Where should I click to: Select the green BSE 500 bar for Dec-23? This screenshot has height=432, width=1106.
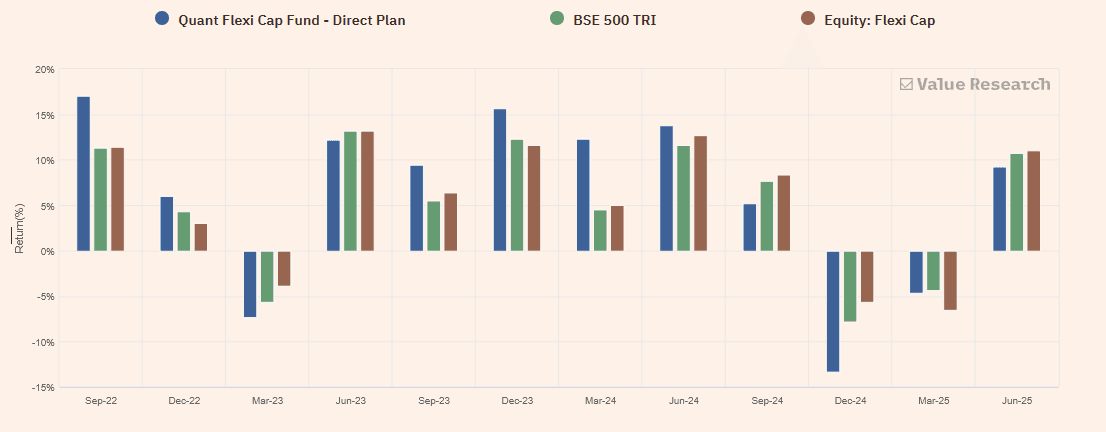pos(516,196)
